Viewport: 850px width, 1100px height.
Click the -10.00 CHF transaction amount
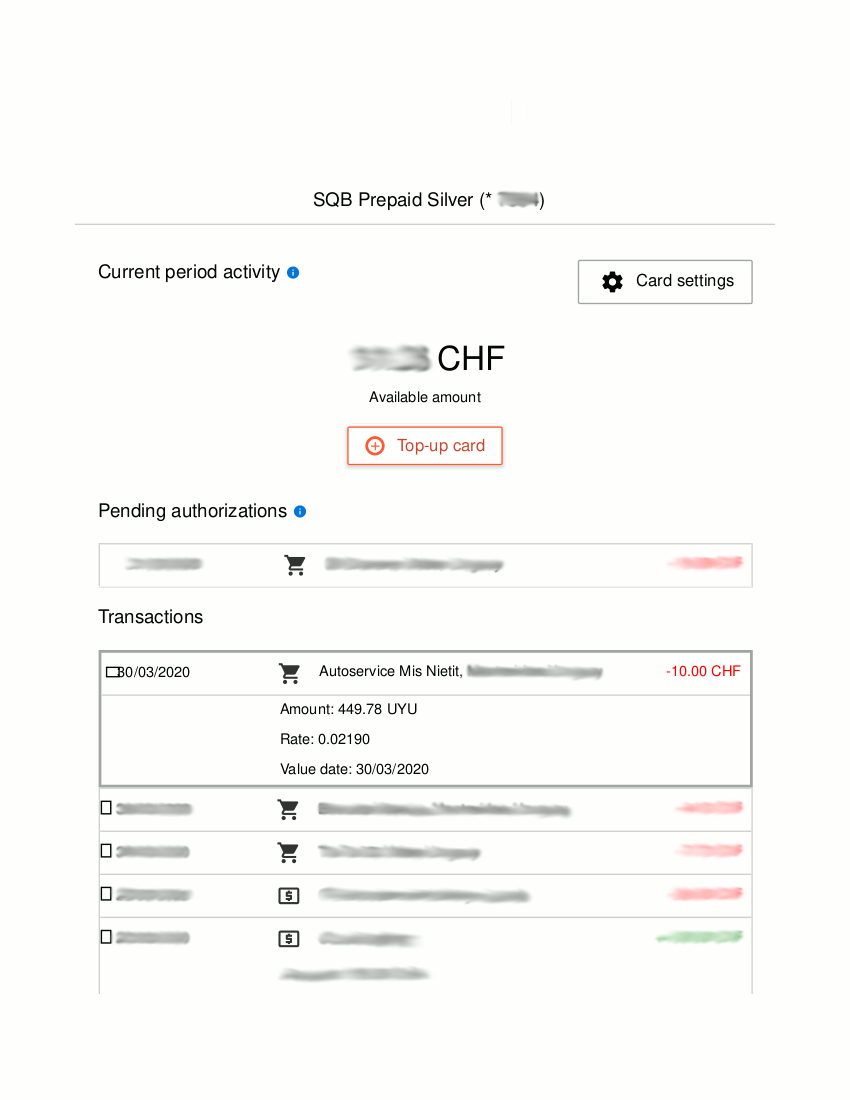(x=703, y=672)
